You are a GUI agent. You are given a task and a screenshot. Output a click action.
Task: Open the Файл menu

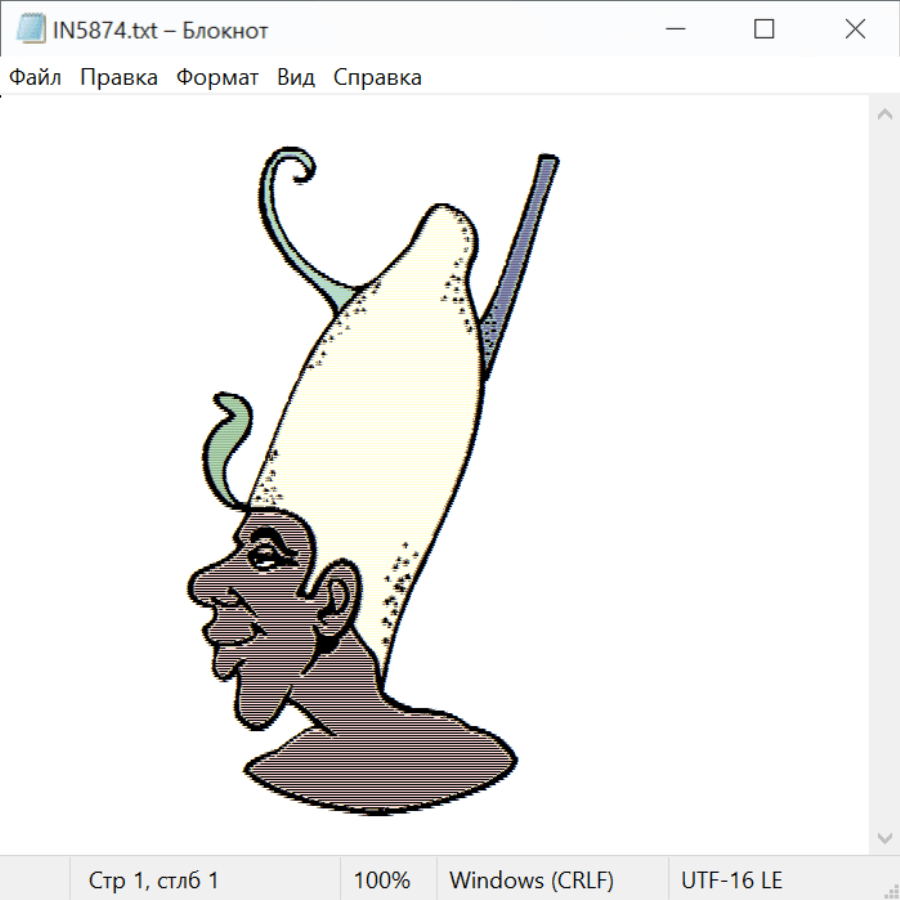(36, 78)
